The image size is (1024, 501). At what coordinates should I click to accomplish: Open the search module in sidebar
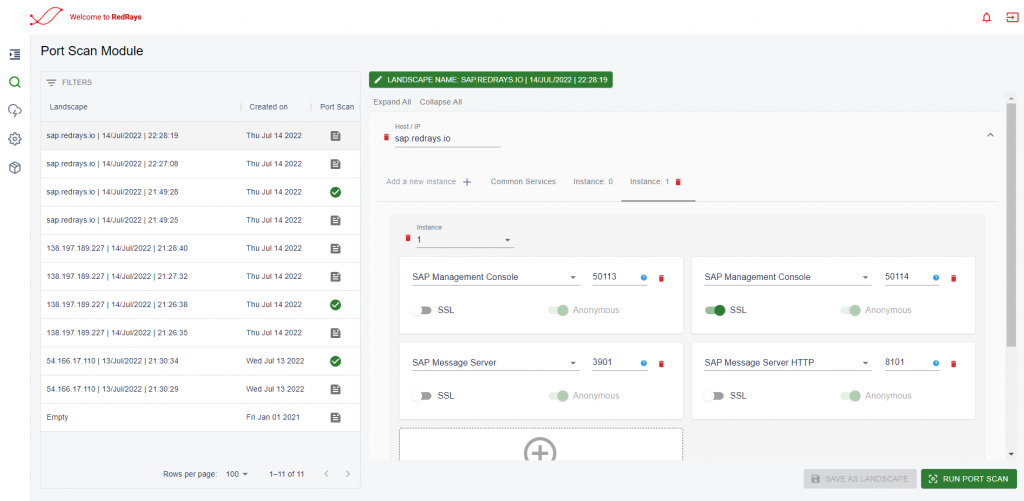pos(15,82)
